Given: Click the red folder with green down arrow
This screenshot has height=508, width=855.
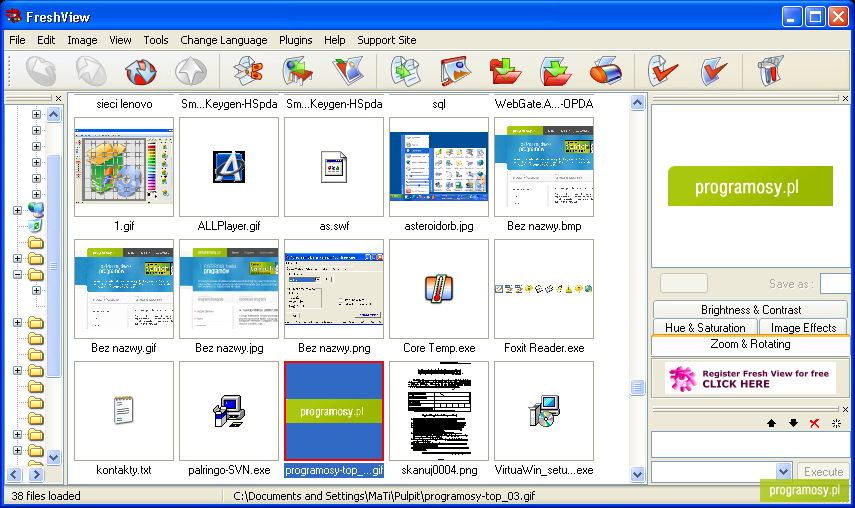Looking at the screenshot, I should 505,71.
